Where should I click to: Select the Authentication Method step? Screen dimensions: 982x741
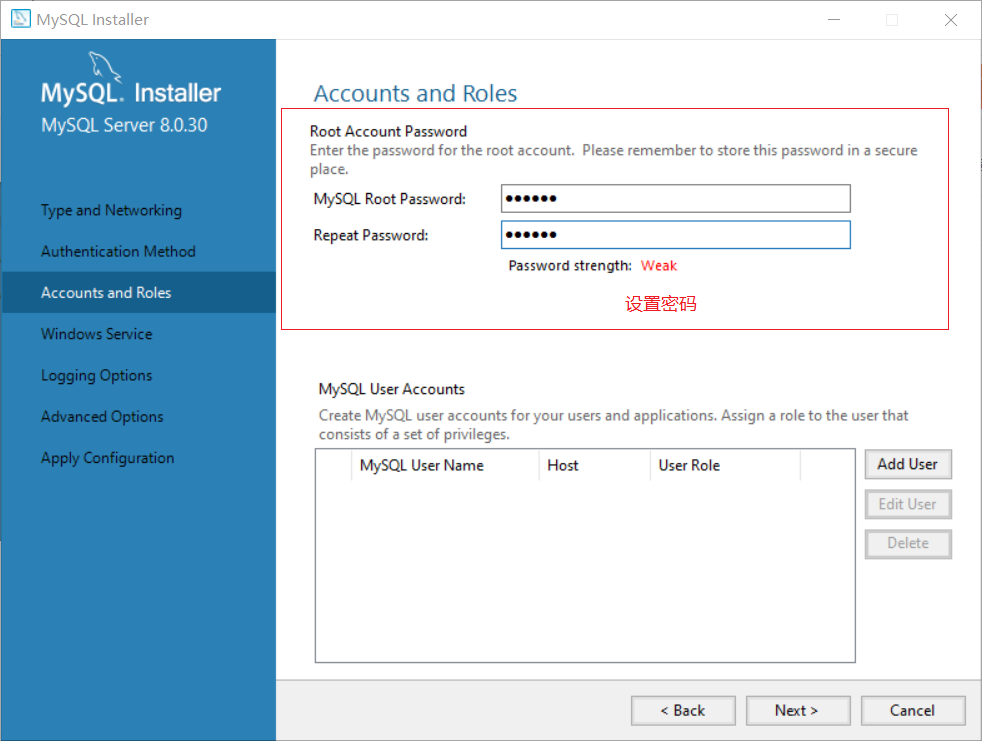click(116, 251)
